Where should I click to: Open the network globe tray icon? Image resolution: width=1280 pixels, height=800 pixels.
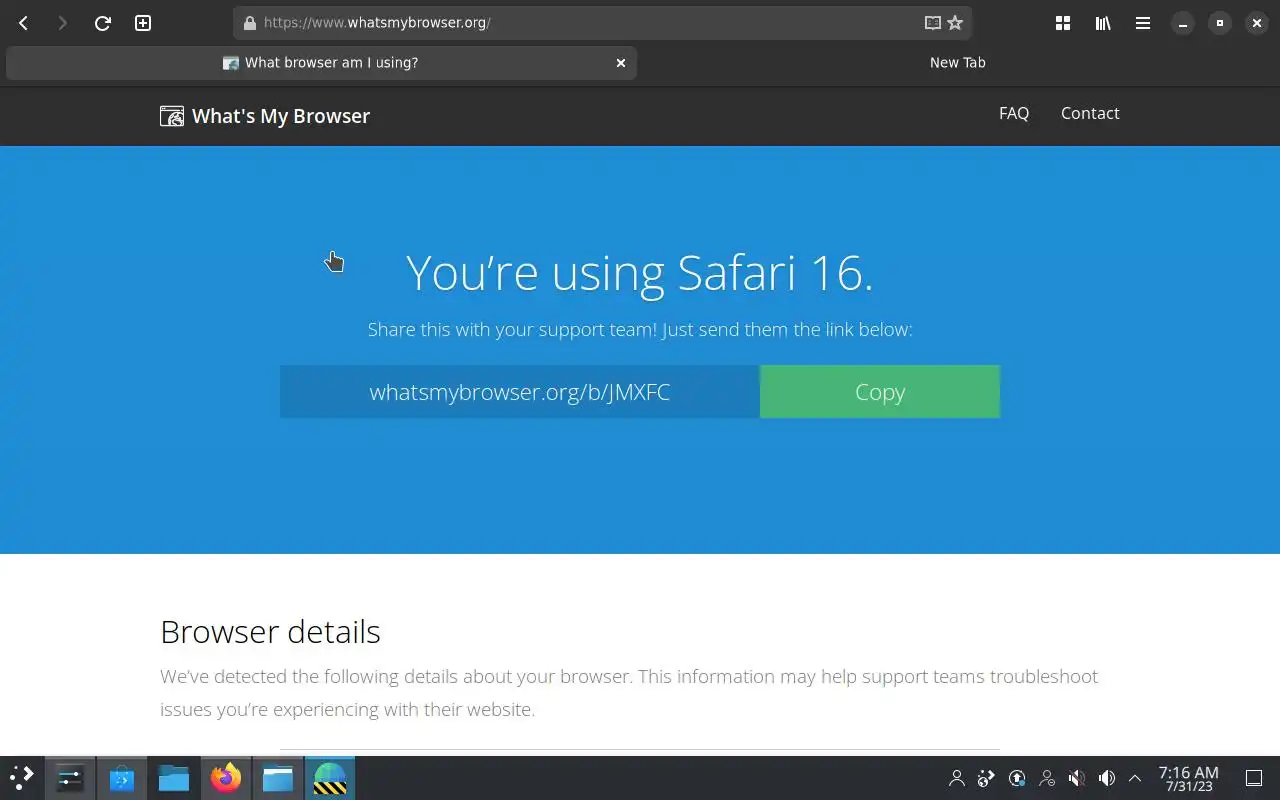point(987,778)
